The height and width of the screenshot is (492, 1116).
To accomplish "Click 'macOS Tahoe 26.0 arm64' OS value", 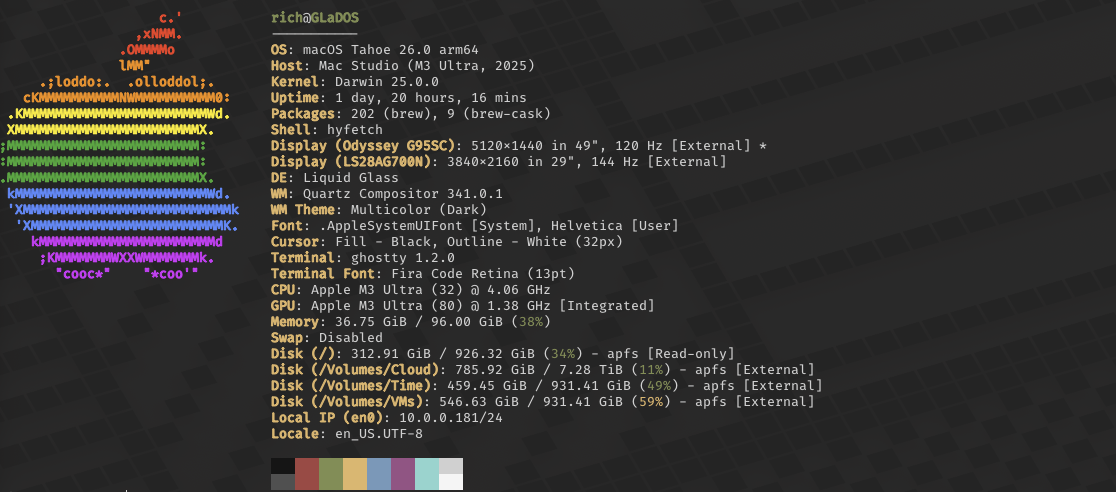I will click(x=391, y=50).
